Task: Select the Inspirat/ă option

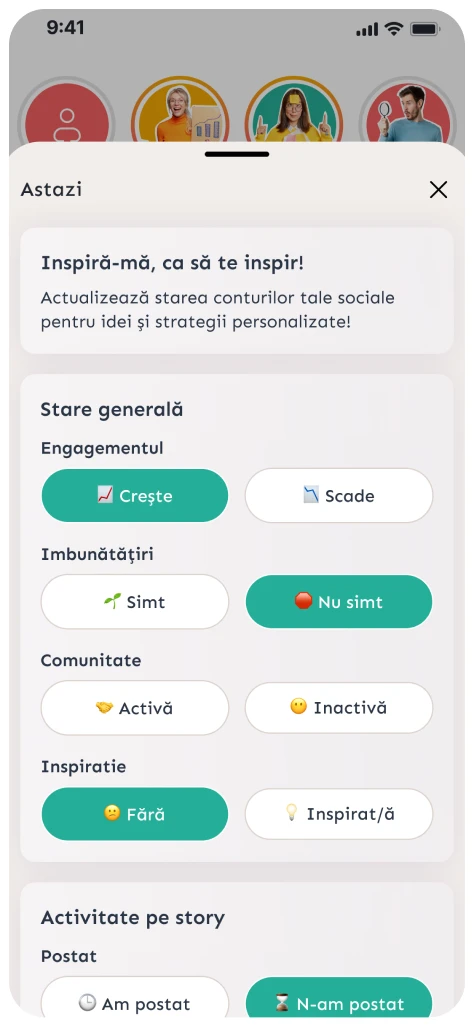Action: click(x=339, y=814)
